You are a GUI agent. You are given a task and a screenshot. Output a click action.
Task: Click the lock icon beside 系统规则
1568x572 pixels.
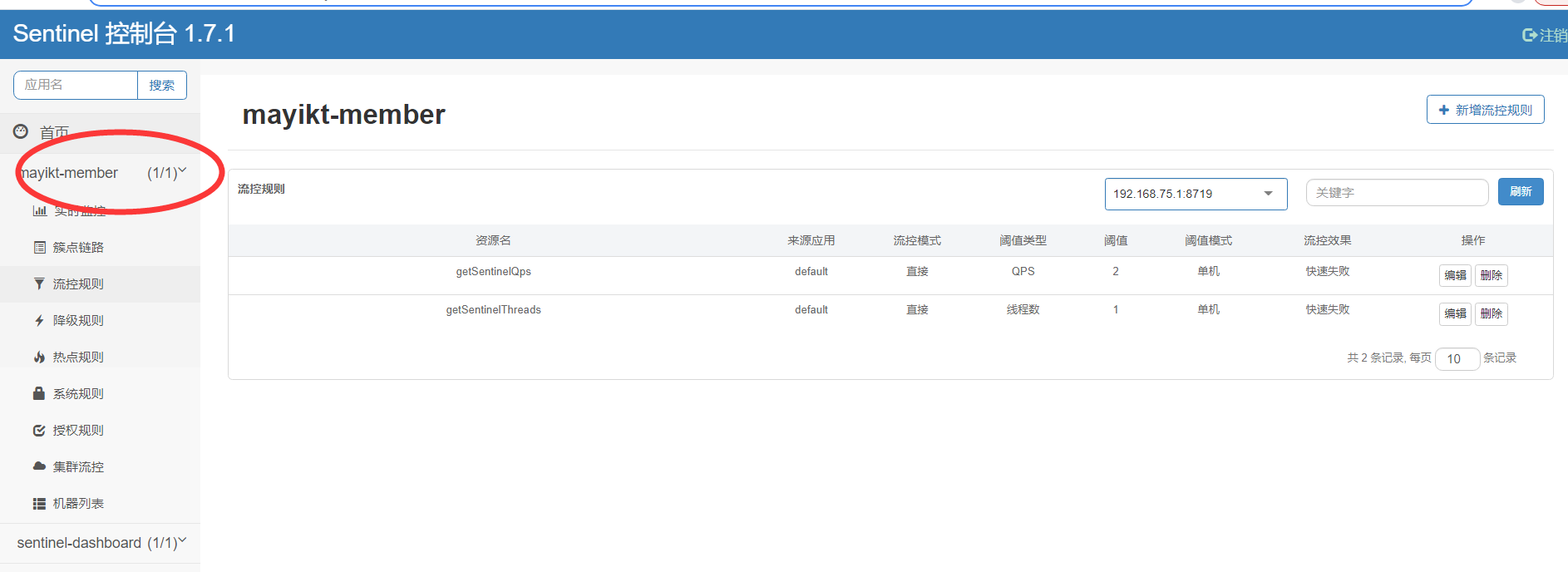tap(39, 393)
